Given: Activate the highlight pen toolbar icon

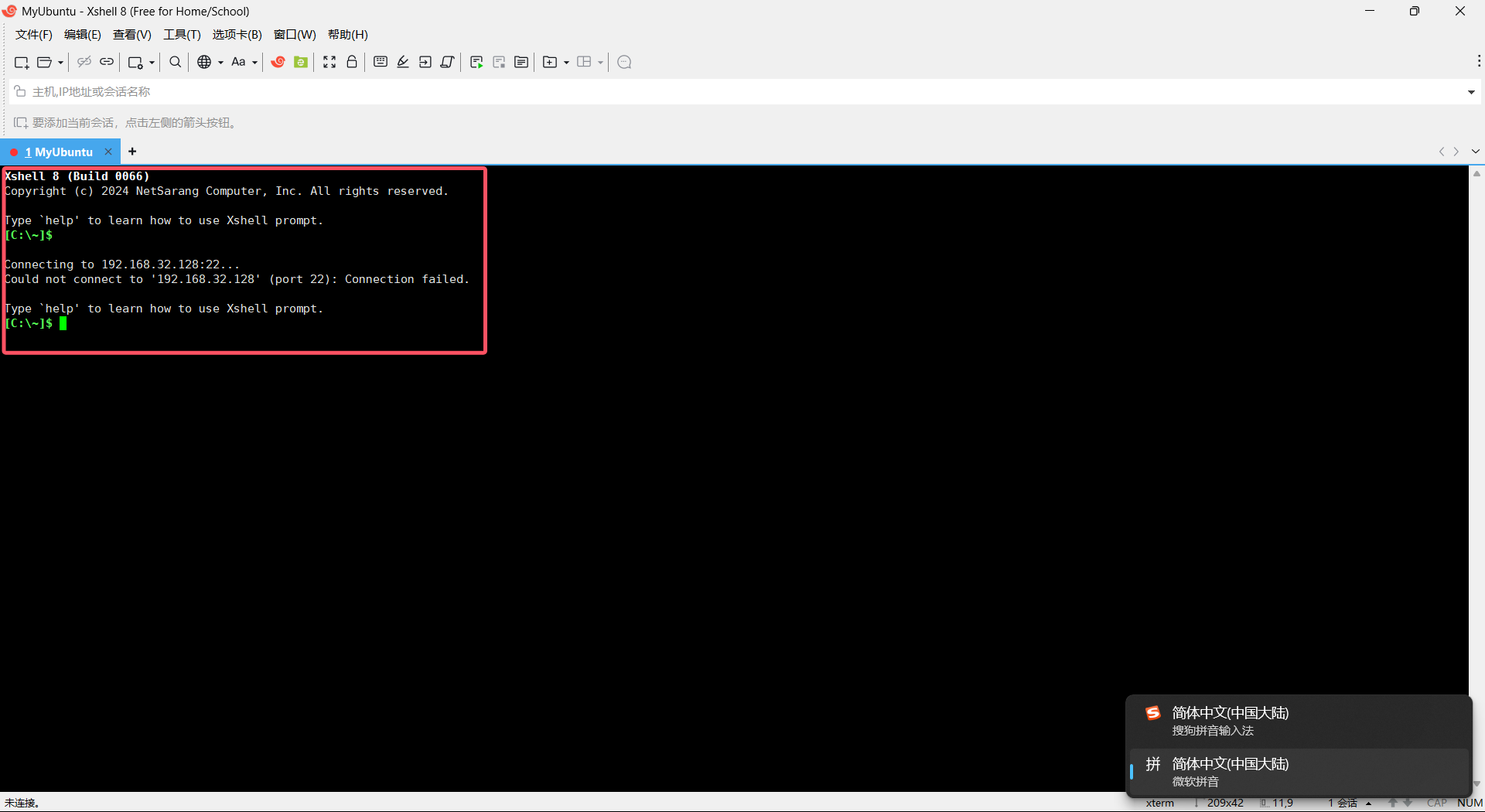Looking at the screenshot, I should [x=402, y=62].
